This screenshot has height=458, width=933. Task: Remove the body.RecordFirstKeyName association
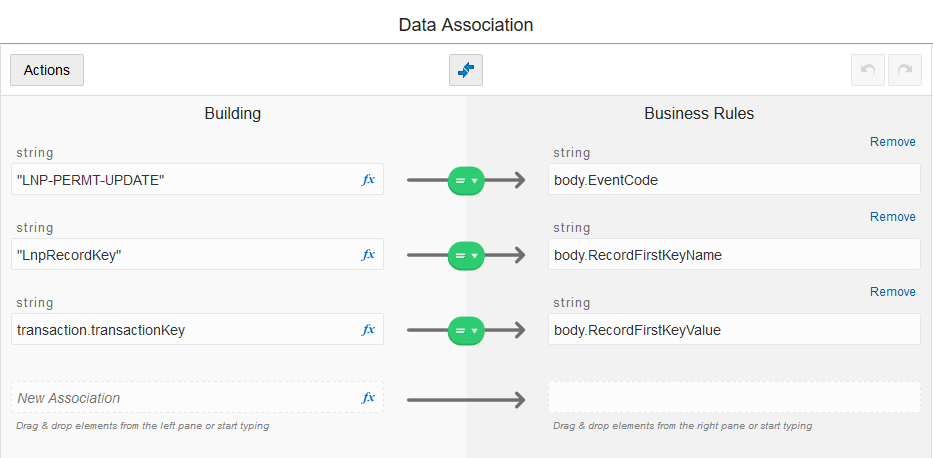[x=892, y=217]
